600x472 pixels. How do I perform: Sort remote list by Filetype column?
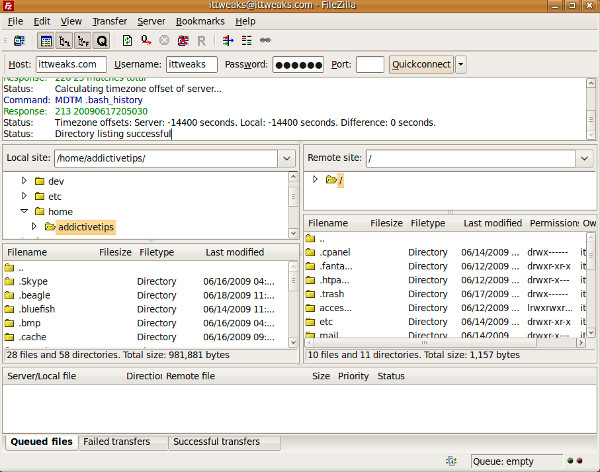pos(428,223)
